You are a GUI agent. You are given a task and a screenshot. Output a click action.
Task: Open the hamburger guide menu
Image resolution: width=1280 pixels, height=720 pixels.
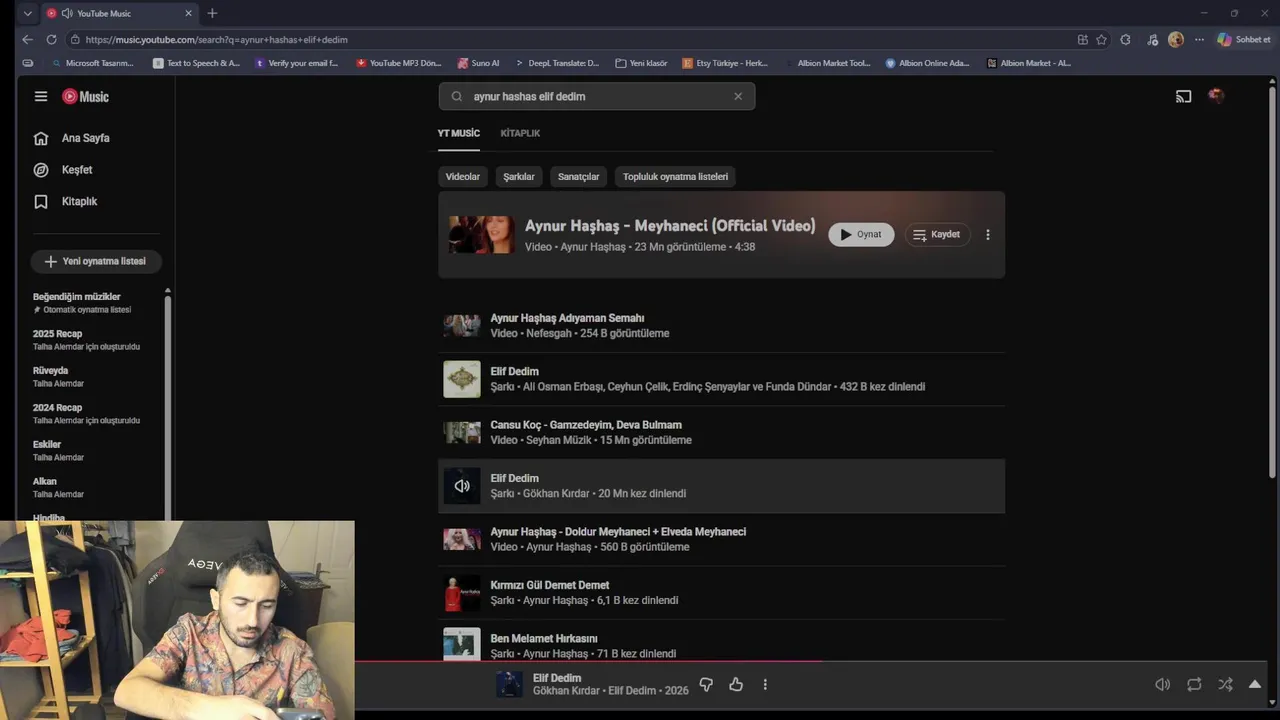tap(41, 96)
